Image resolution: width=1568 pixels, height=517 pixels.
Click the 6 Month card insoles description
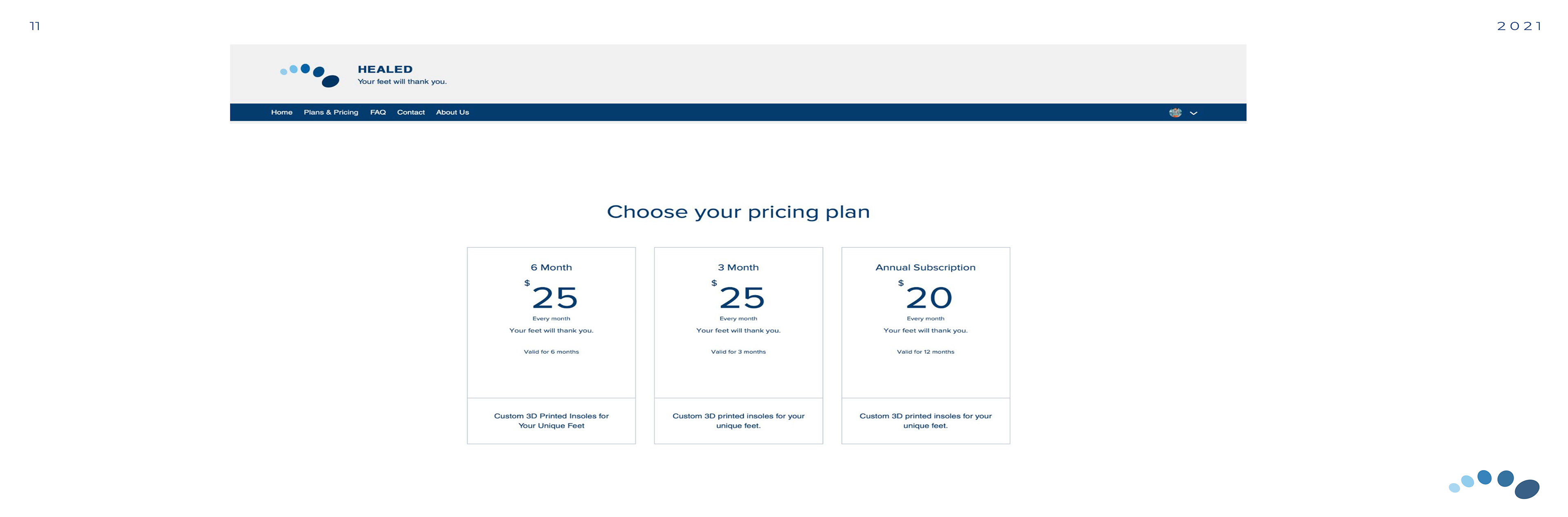pos(552,421)
